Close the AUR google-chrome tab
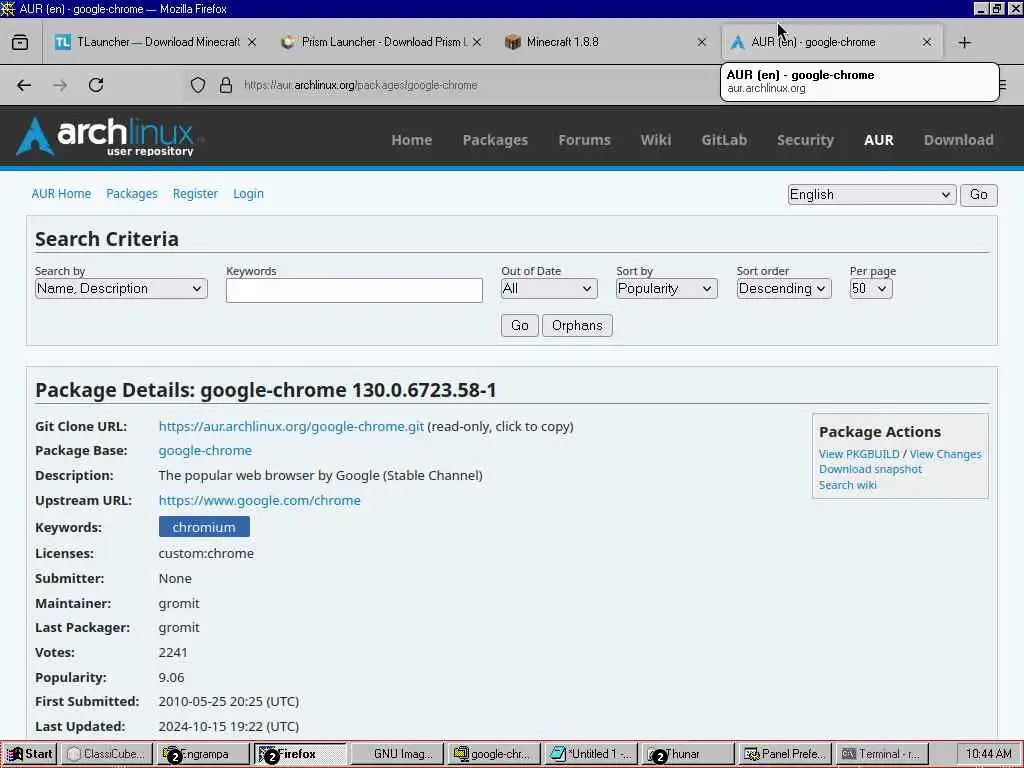1024x768 pixels. coord(927,42)
